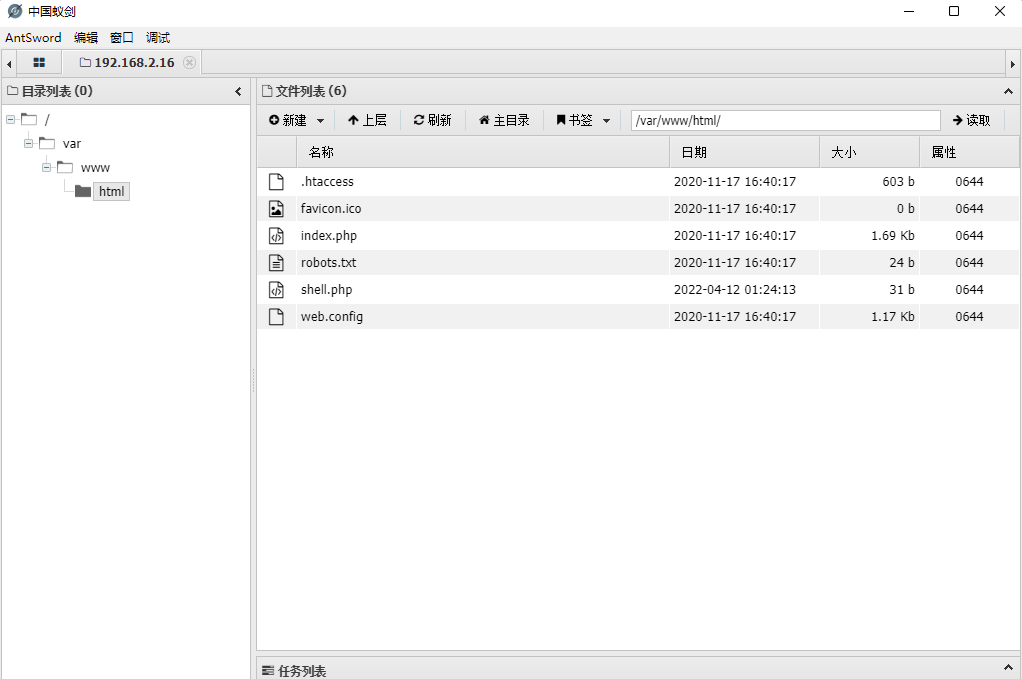This screenshot has width=1022, height=679.
Task: Select the .htaccess file name
Action: pyautogui.click(x=327, y=182)
